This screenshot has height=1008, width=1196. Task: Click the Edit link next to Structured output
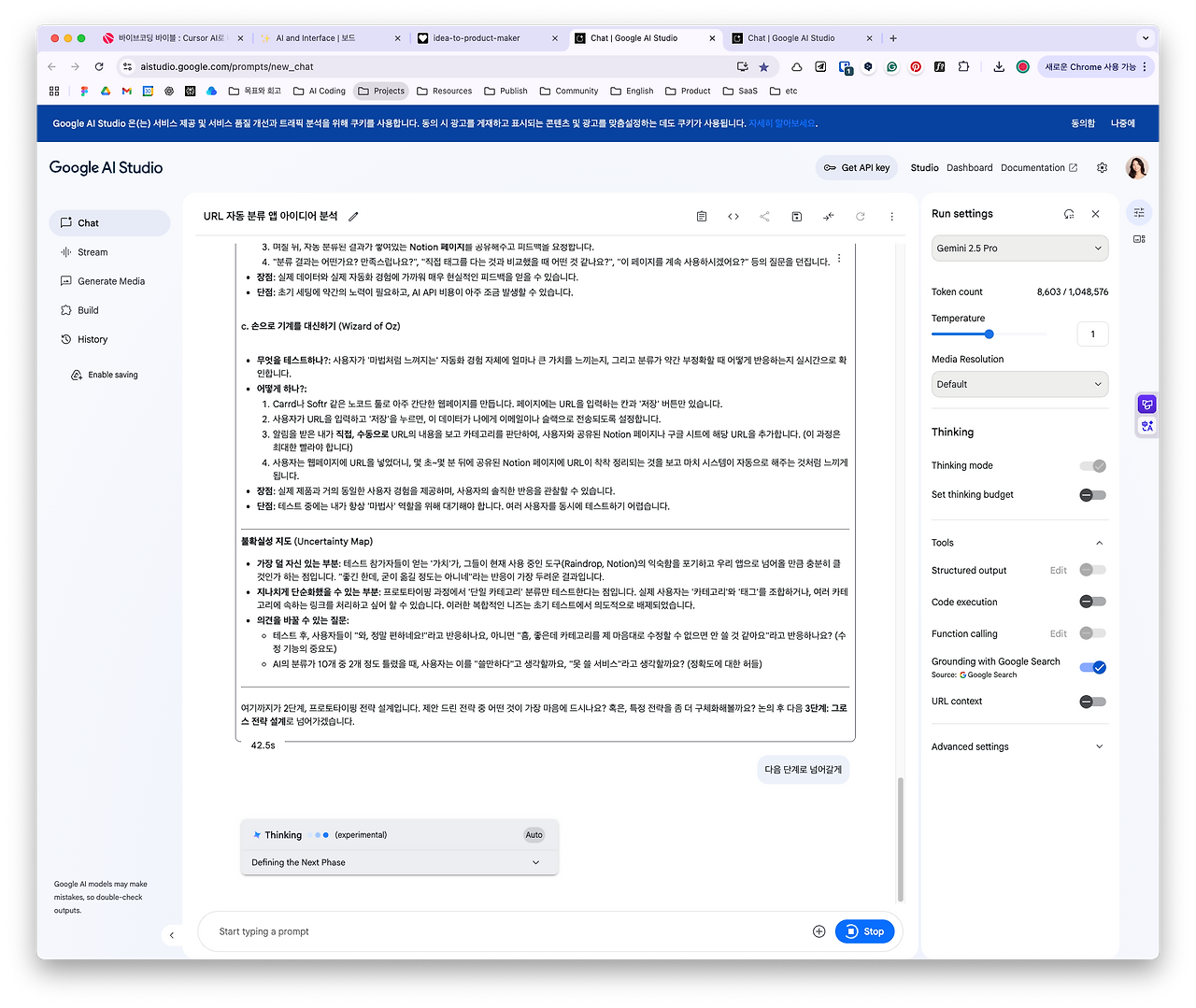[x=1059, y=571]
